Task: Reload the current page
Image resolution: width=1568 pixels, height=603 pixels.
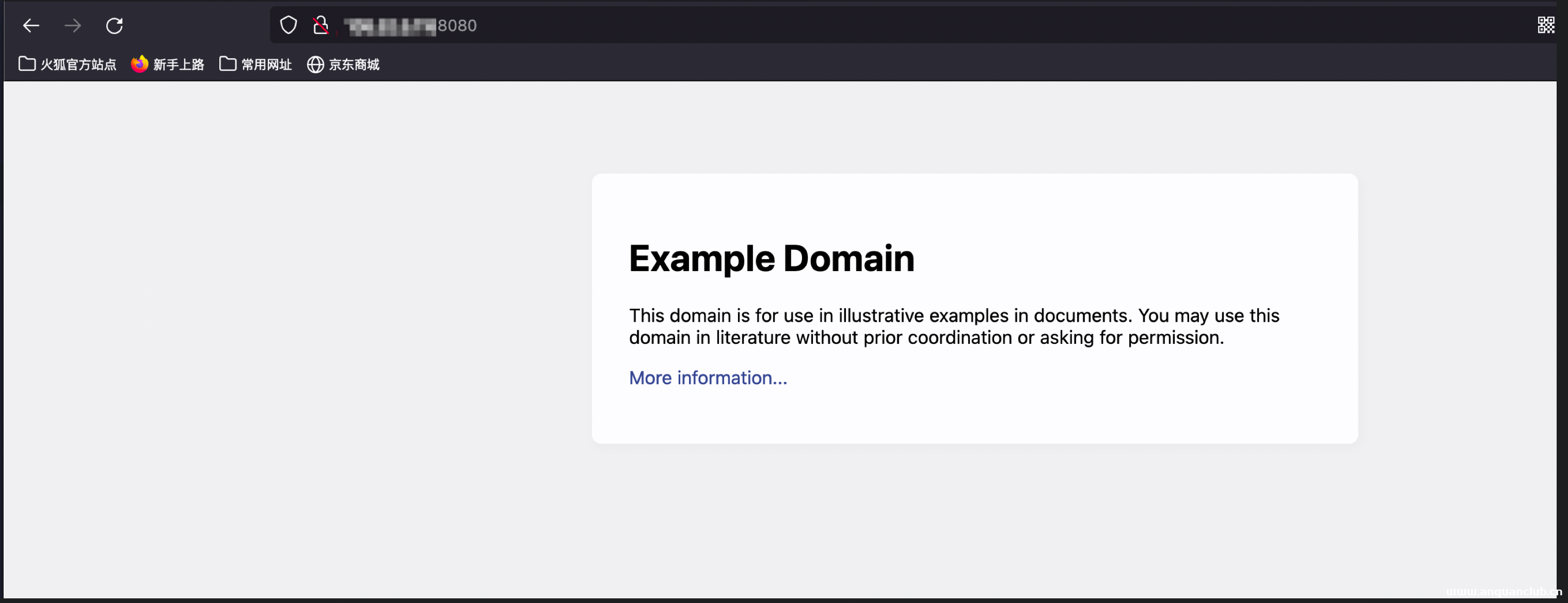Action: [x=115, y=26]
